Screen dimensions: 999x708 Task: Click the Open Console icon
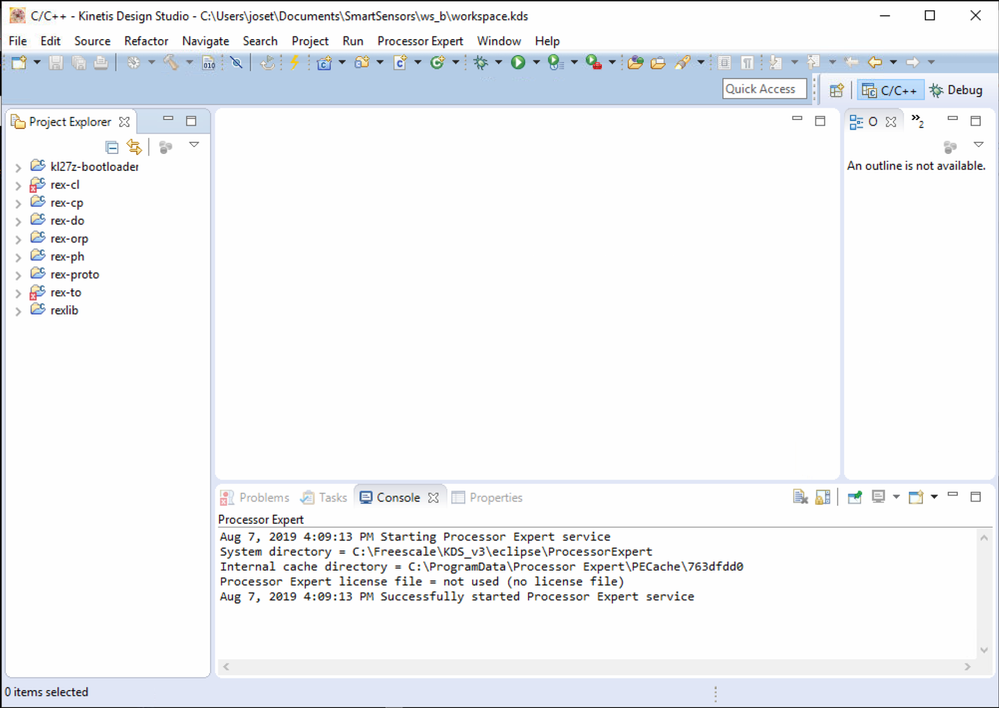click(916, 497)
